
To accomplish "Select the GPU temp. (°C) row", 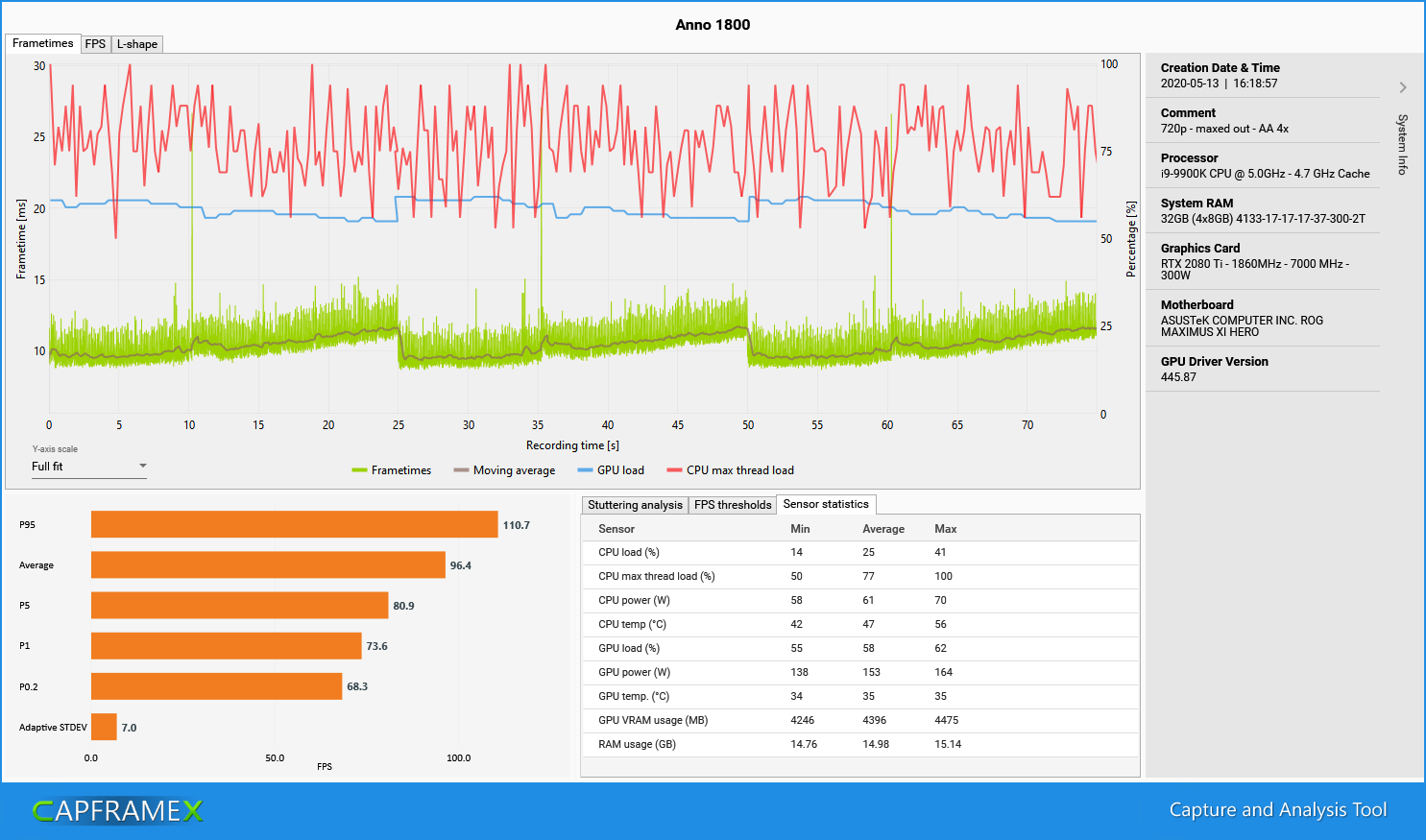I will click(860, 696).
